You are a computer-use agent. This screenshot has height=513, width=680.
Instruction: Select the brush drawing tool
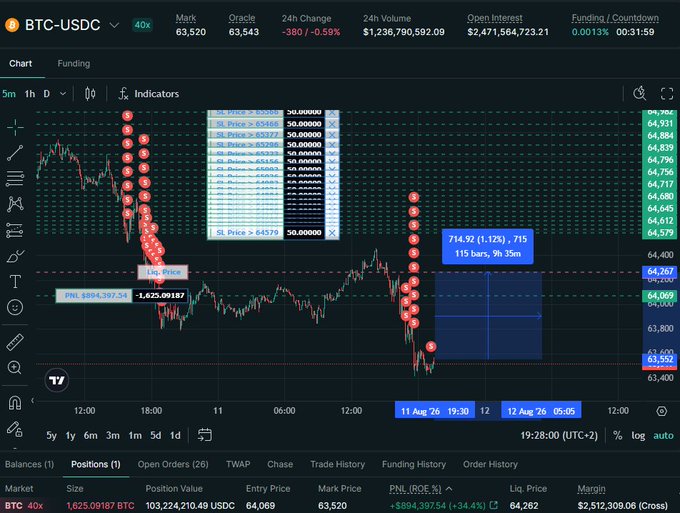click(15, 256)
